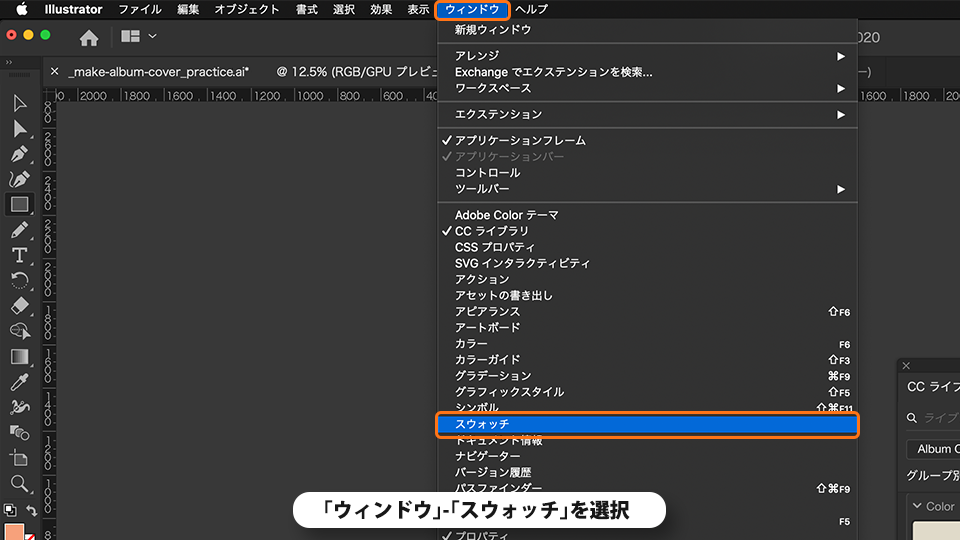Open the arrange documents layout icon
960x540 pixels.
pyautogui.click(x=130, y=36)
